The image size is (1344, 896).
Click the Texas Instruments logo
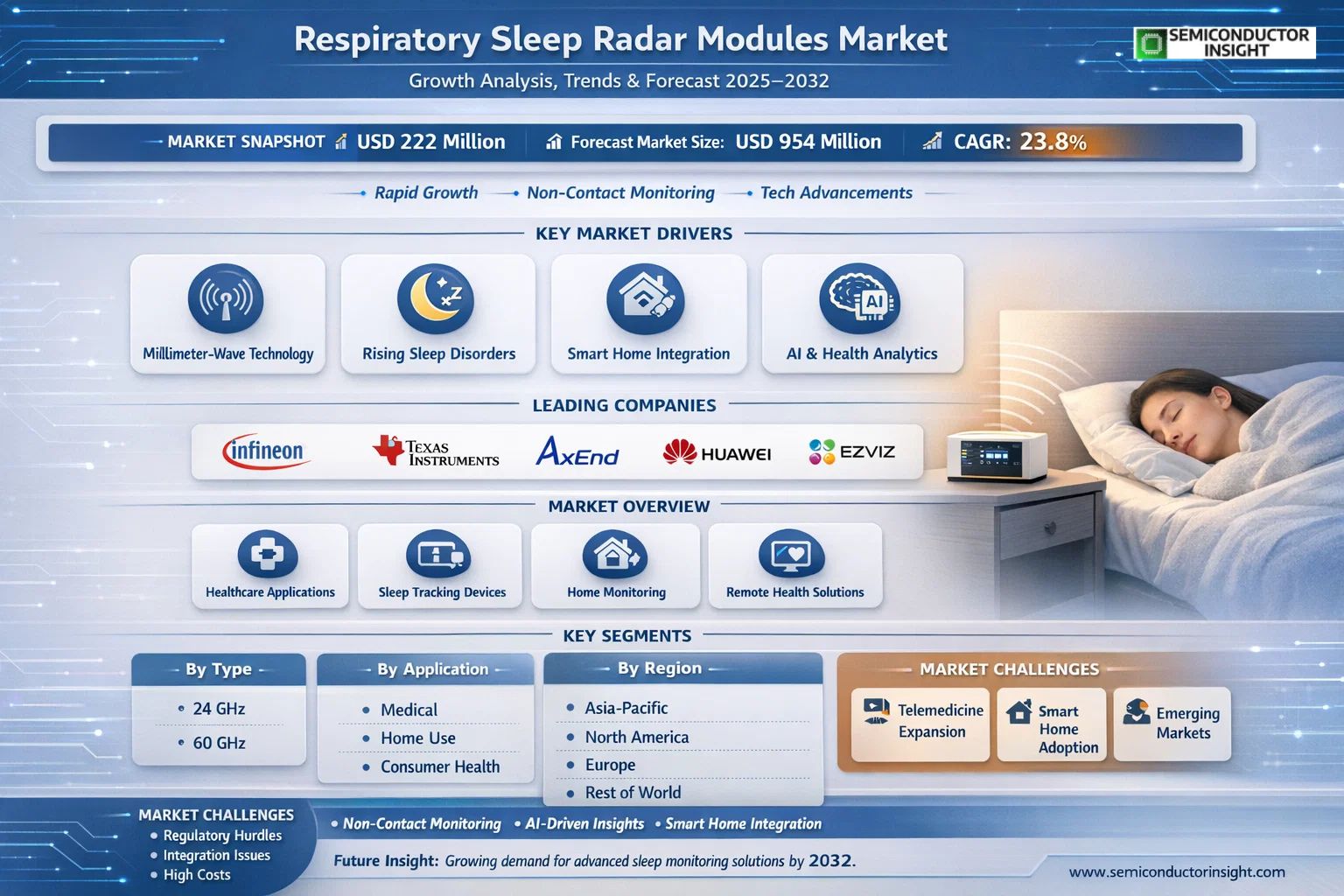436,451
